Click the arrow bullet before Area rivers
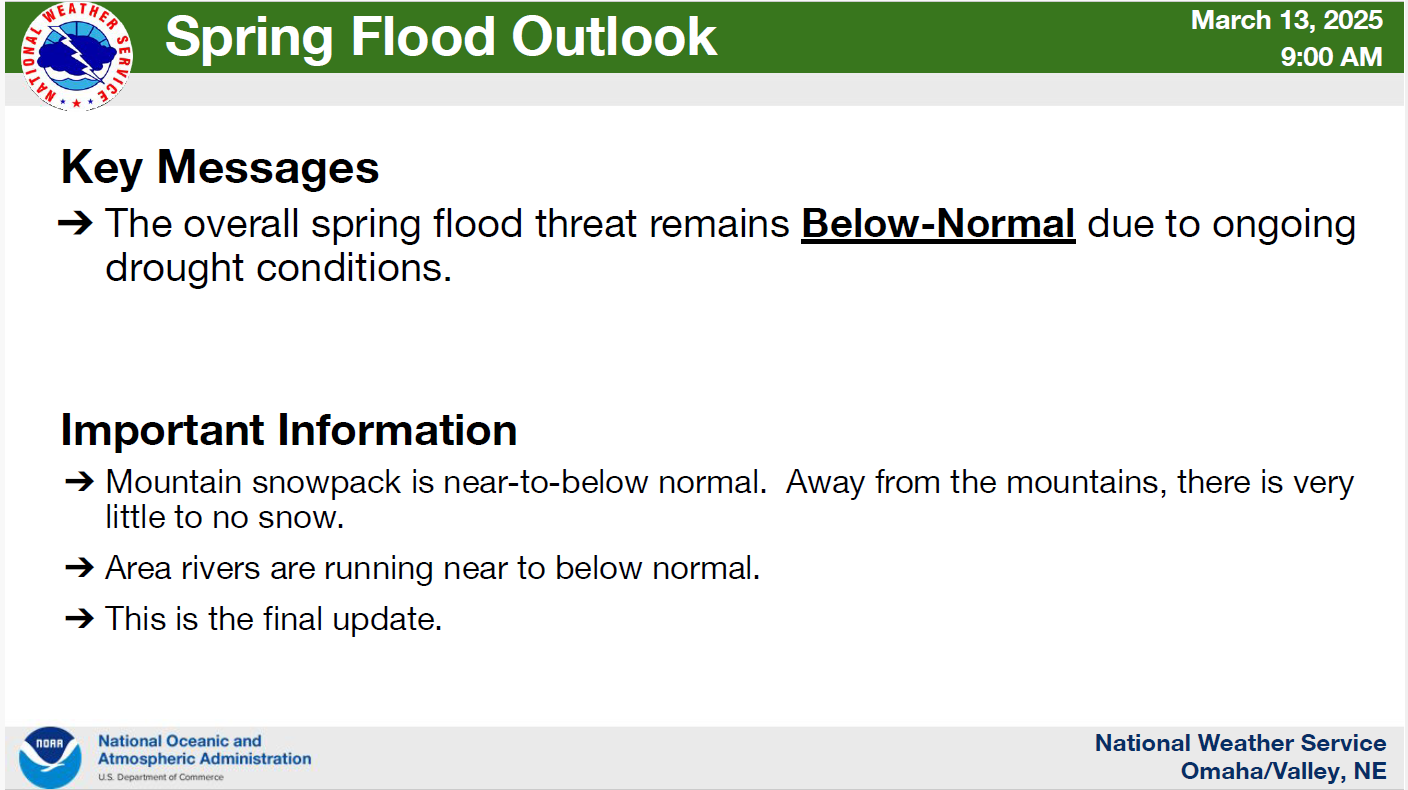Viewport: 1408px width, 790px height. coord(79,568)
